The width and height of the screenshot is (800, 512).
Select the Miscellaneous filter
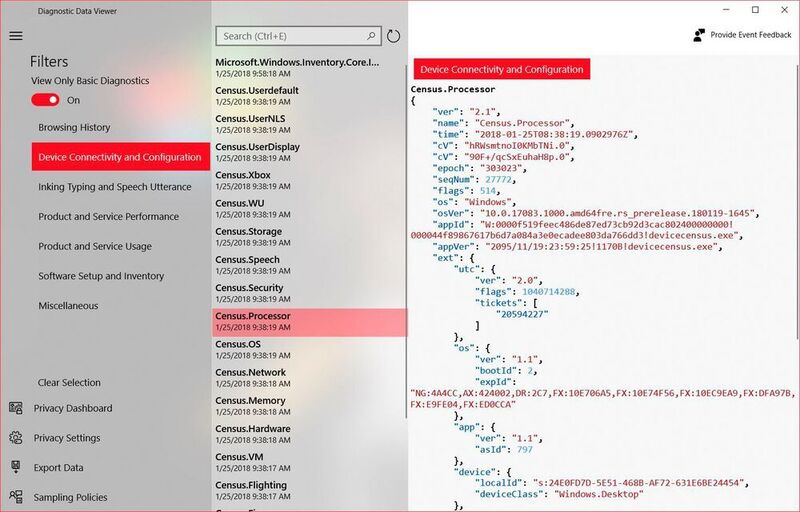point(68,306)
